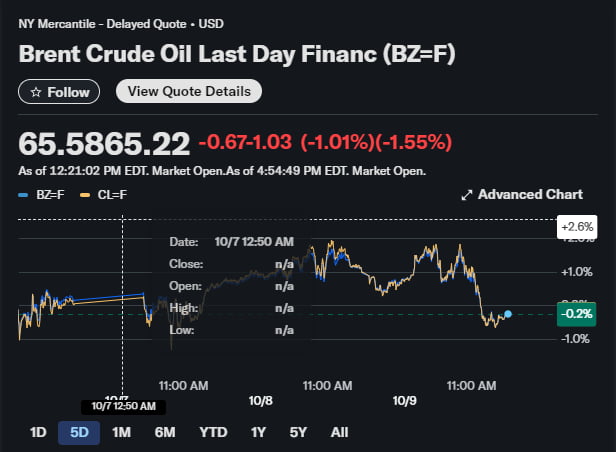Select the 5D time range

click(79, 432)
